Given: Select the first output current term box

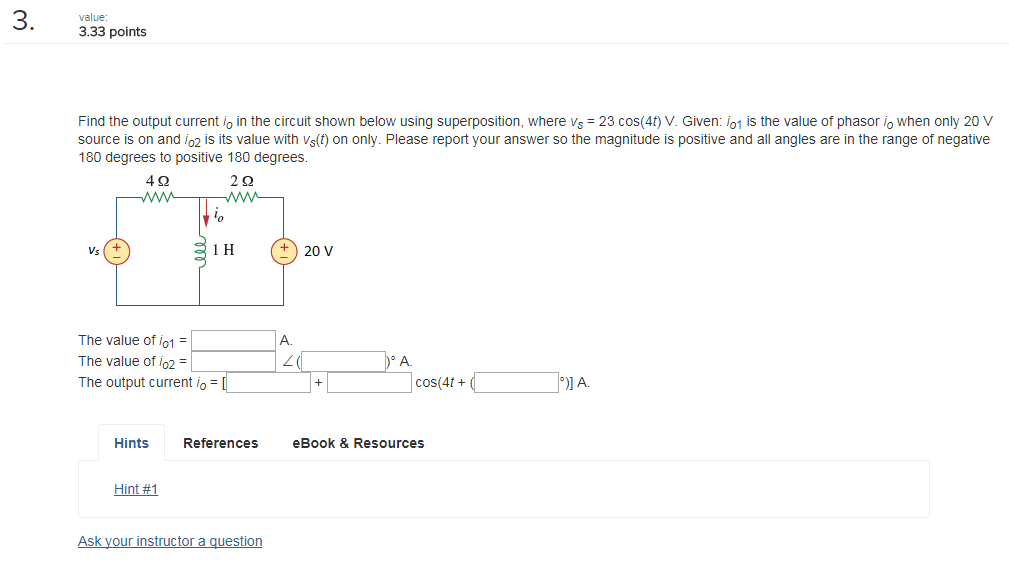Looking at the screenshot, I should (x=268, y=382).
